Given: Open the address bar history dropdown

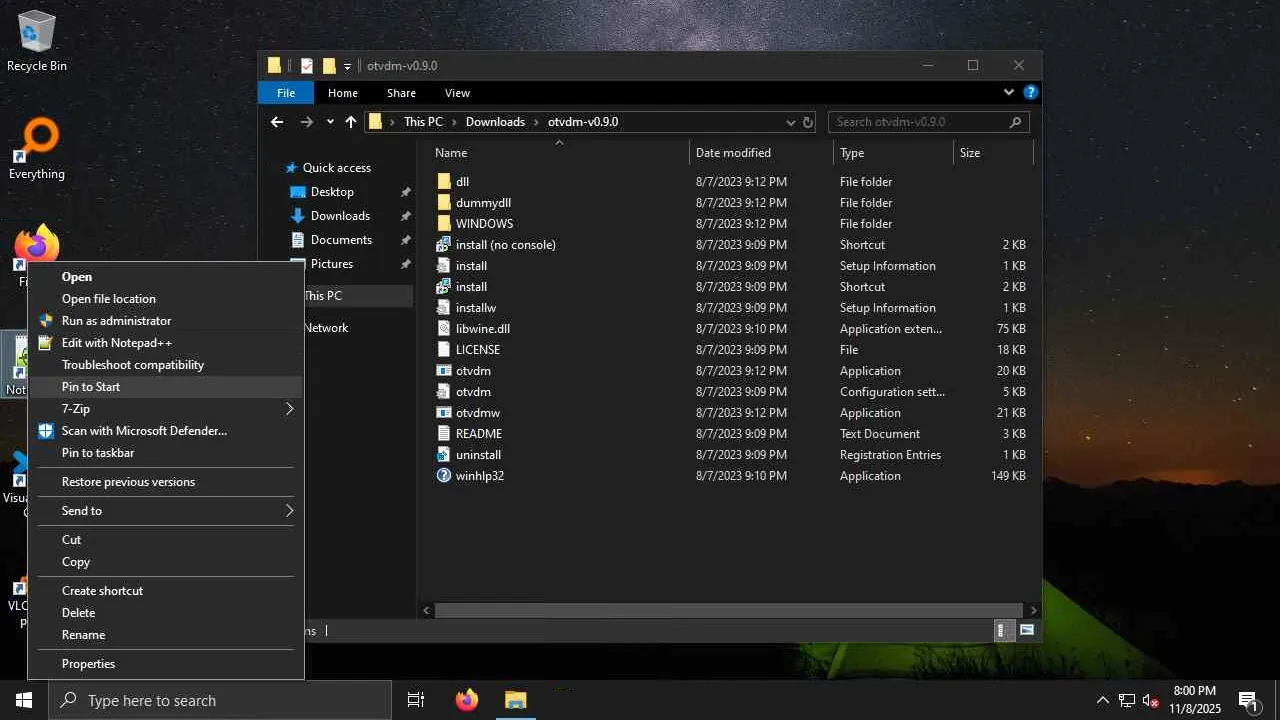Looking at the screenshot, I should pos(790,122).
